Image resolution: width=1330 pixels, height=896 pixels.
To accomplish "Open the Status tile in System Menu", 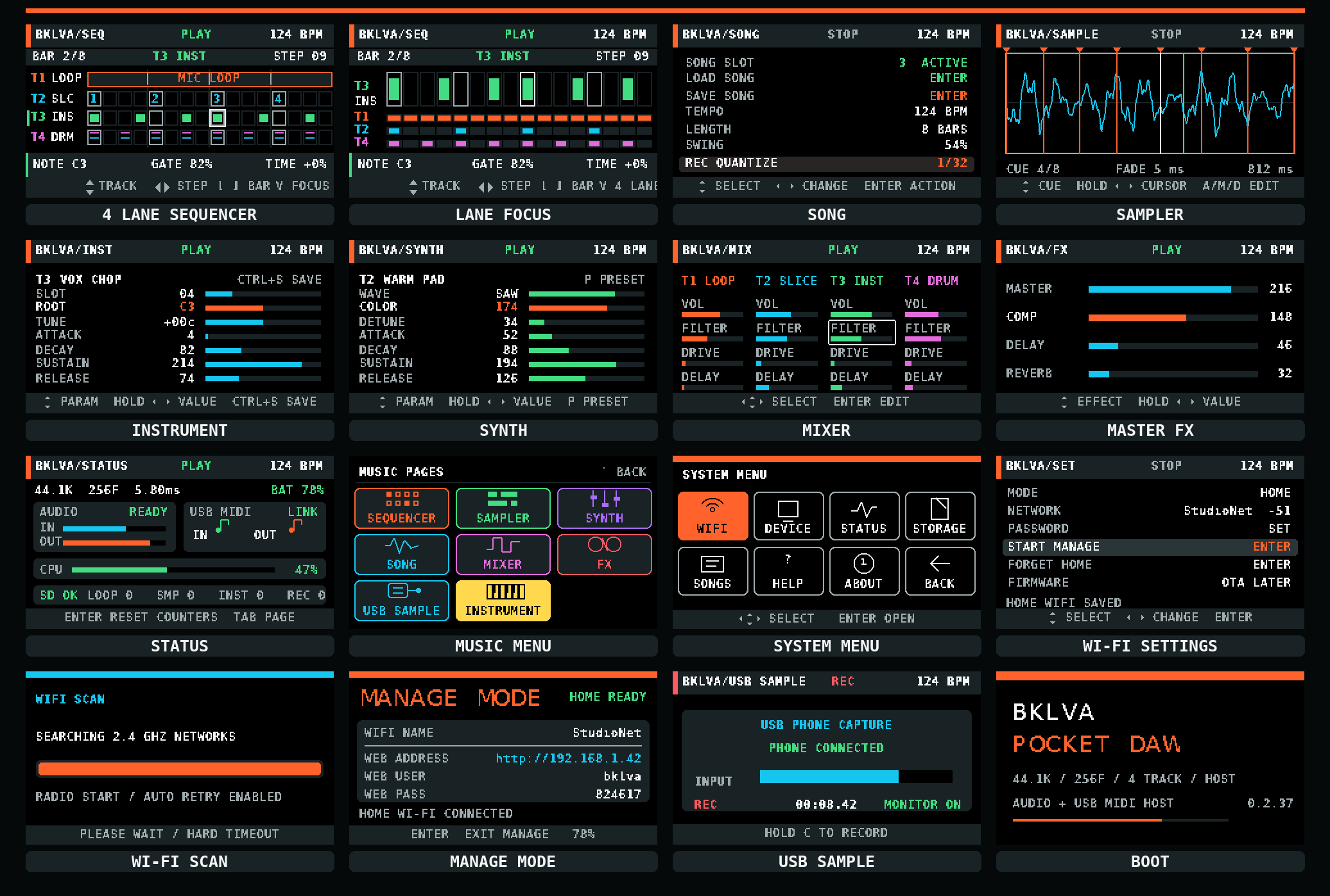I will tap(864, 516).
